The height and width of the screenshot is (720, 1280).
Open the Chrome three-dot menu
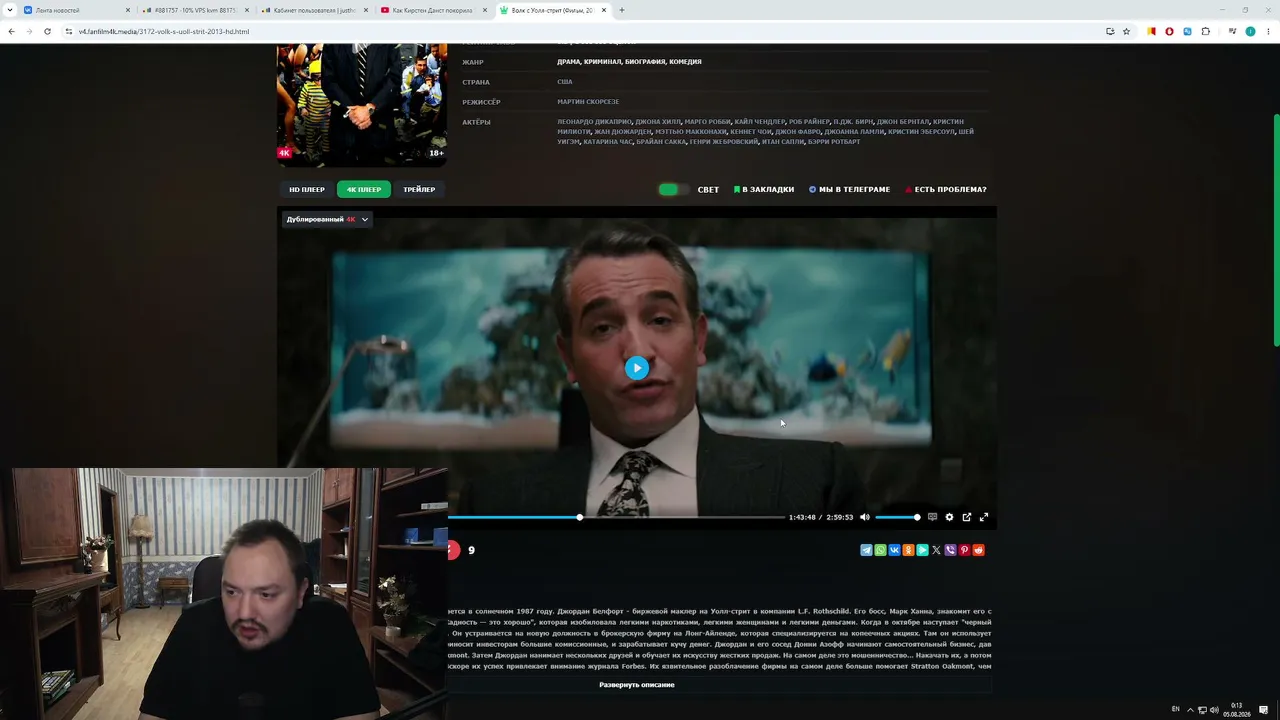point(1267,31)
